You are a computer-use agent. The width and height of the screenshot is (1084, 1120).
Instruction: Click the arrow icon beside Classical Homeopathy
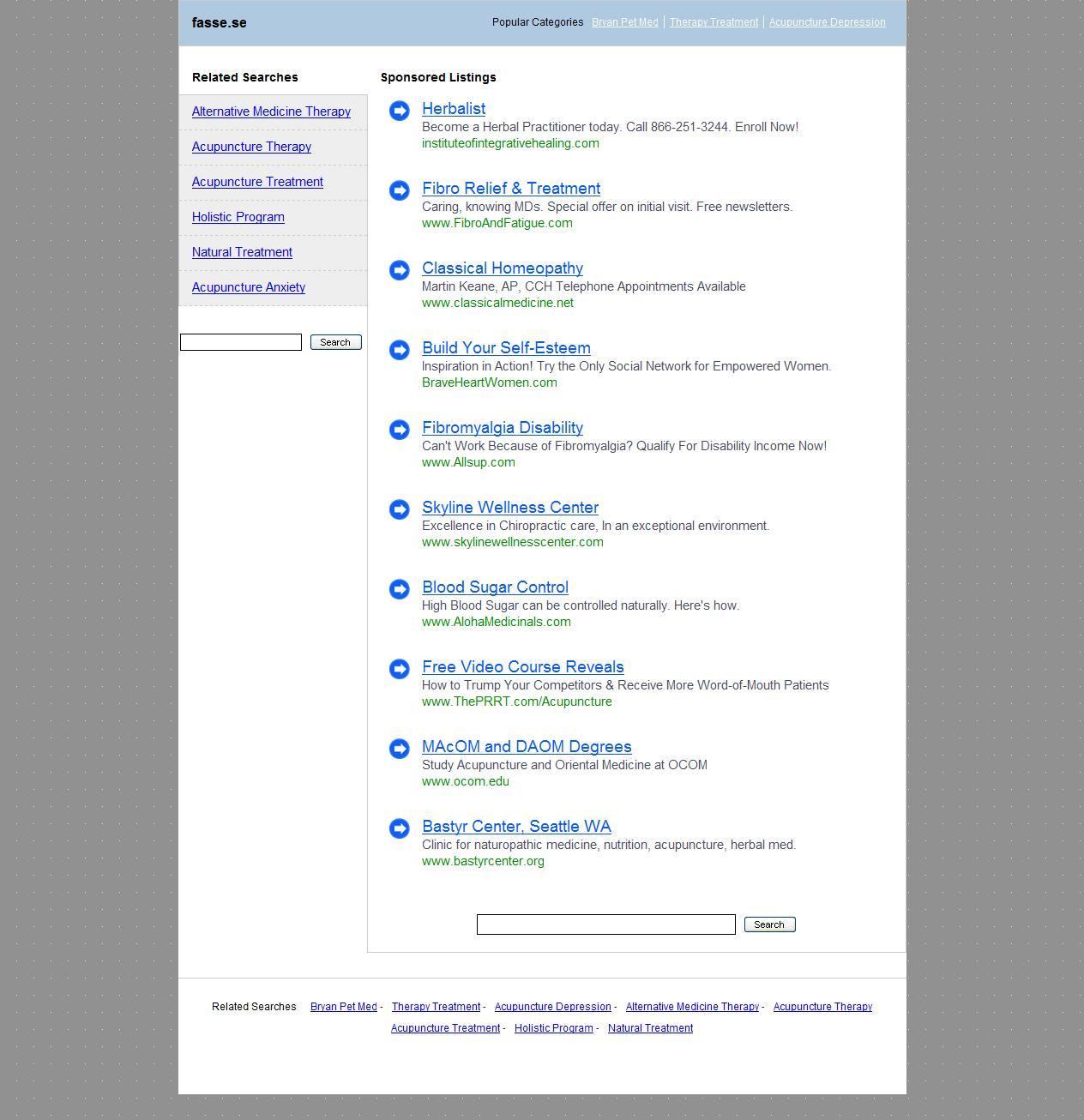(400, 270)
